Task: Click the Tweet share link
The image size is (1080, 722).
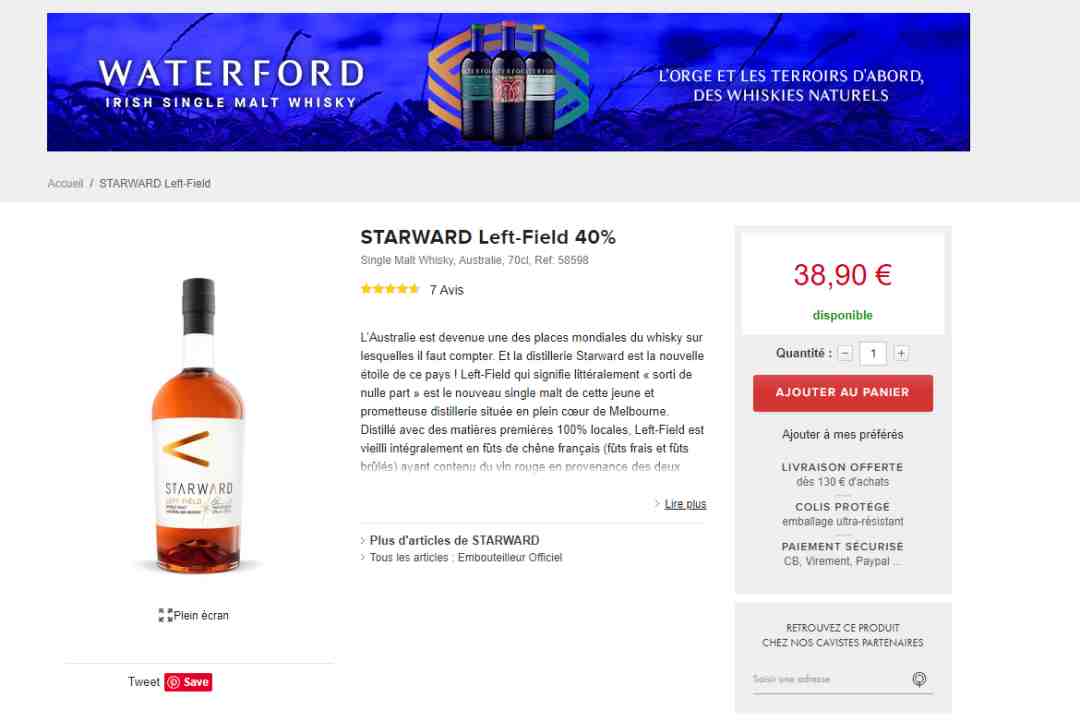Action: [143, 682]
